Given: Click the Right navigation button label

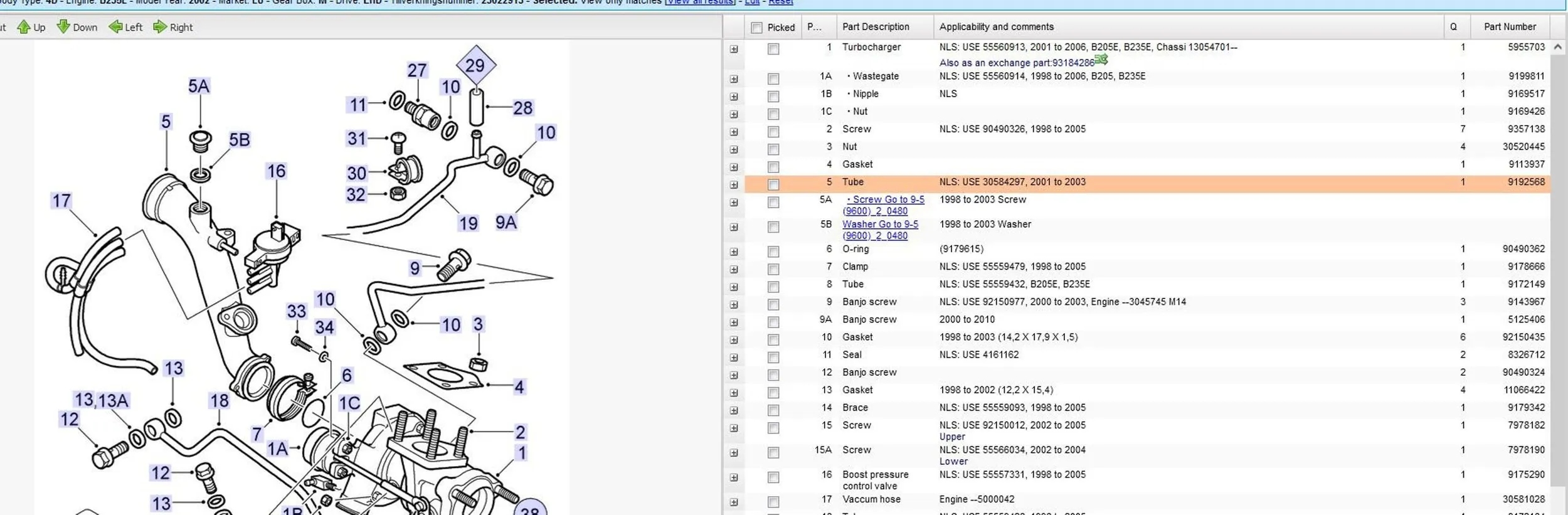Looking at the screenshot, I should [x=181, y=28].
